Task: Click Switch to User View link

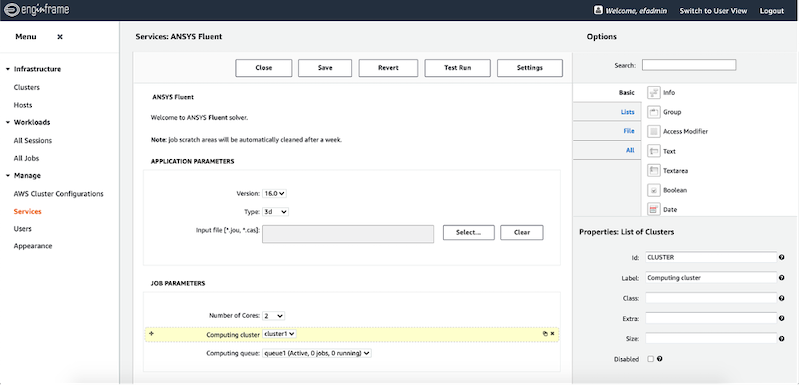Action: [x=713, y=11]
